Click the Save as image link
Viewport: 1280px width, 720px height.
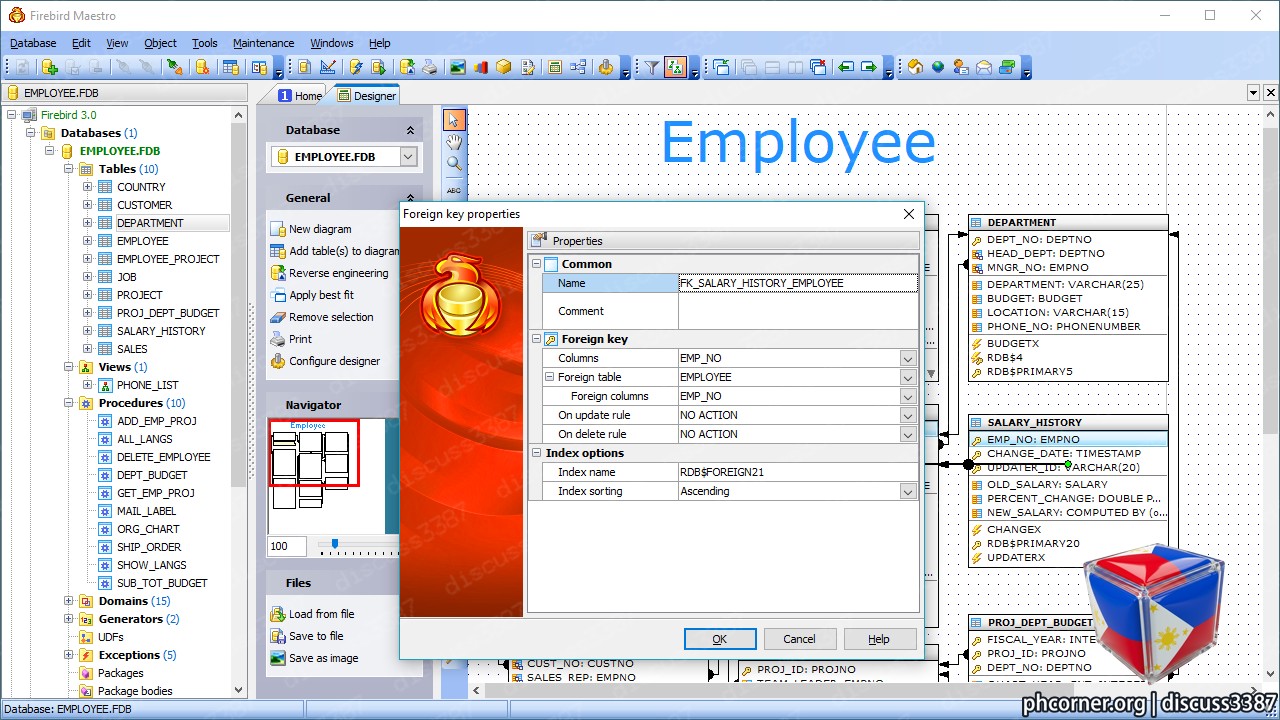(x=323, y=658)
